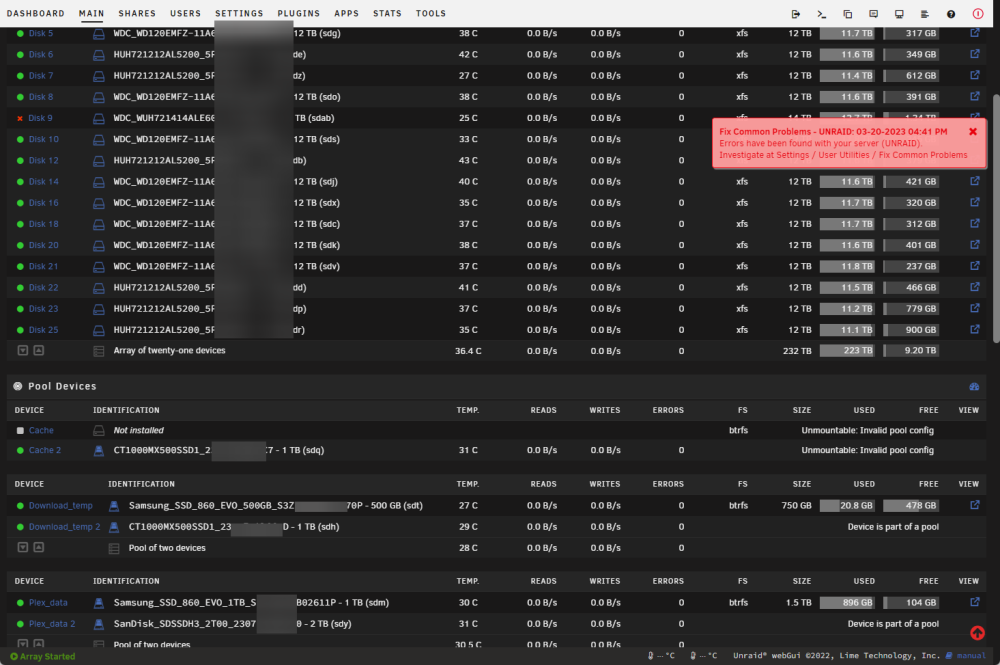The height and width of the screenshot is (665, 1000).
Task: Toggle Disk 22 green status ball
Action: 20,288
